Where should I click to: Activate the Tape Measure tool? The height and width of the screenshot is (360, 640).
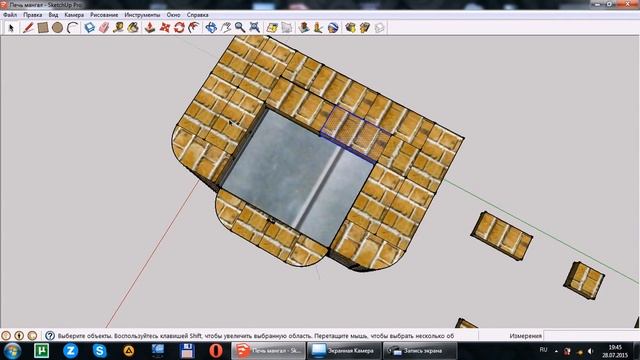click(118, 28)
